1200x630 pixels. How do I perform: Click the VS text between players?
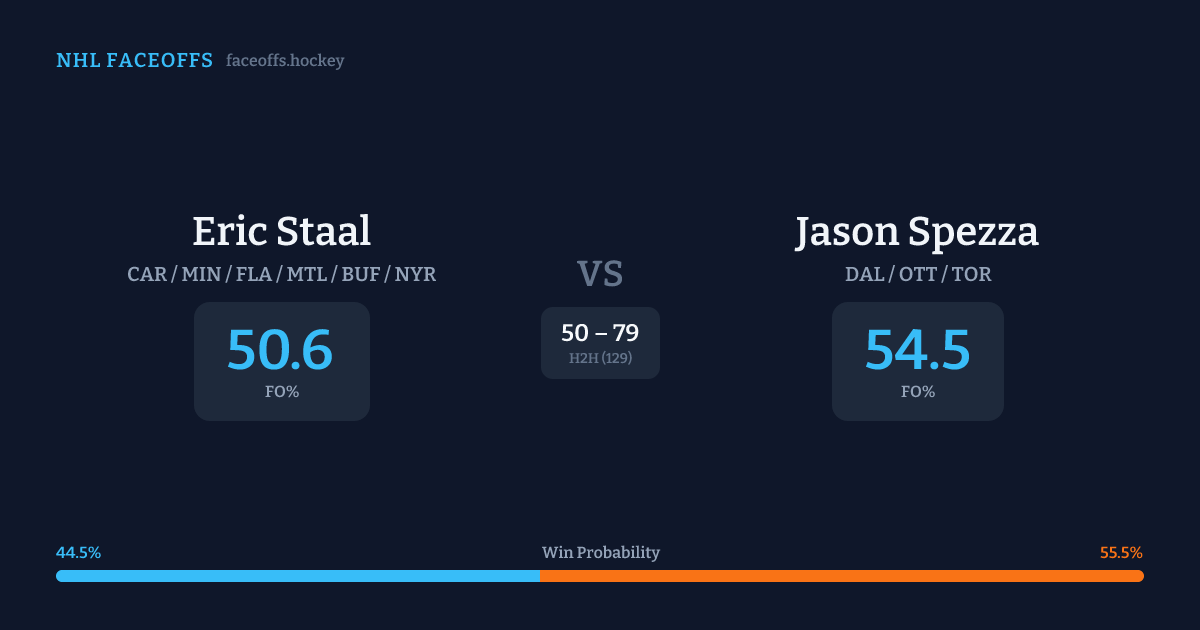[x=599, y=273]
